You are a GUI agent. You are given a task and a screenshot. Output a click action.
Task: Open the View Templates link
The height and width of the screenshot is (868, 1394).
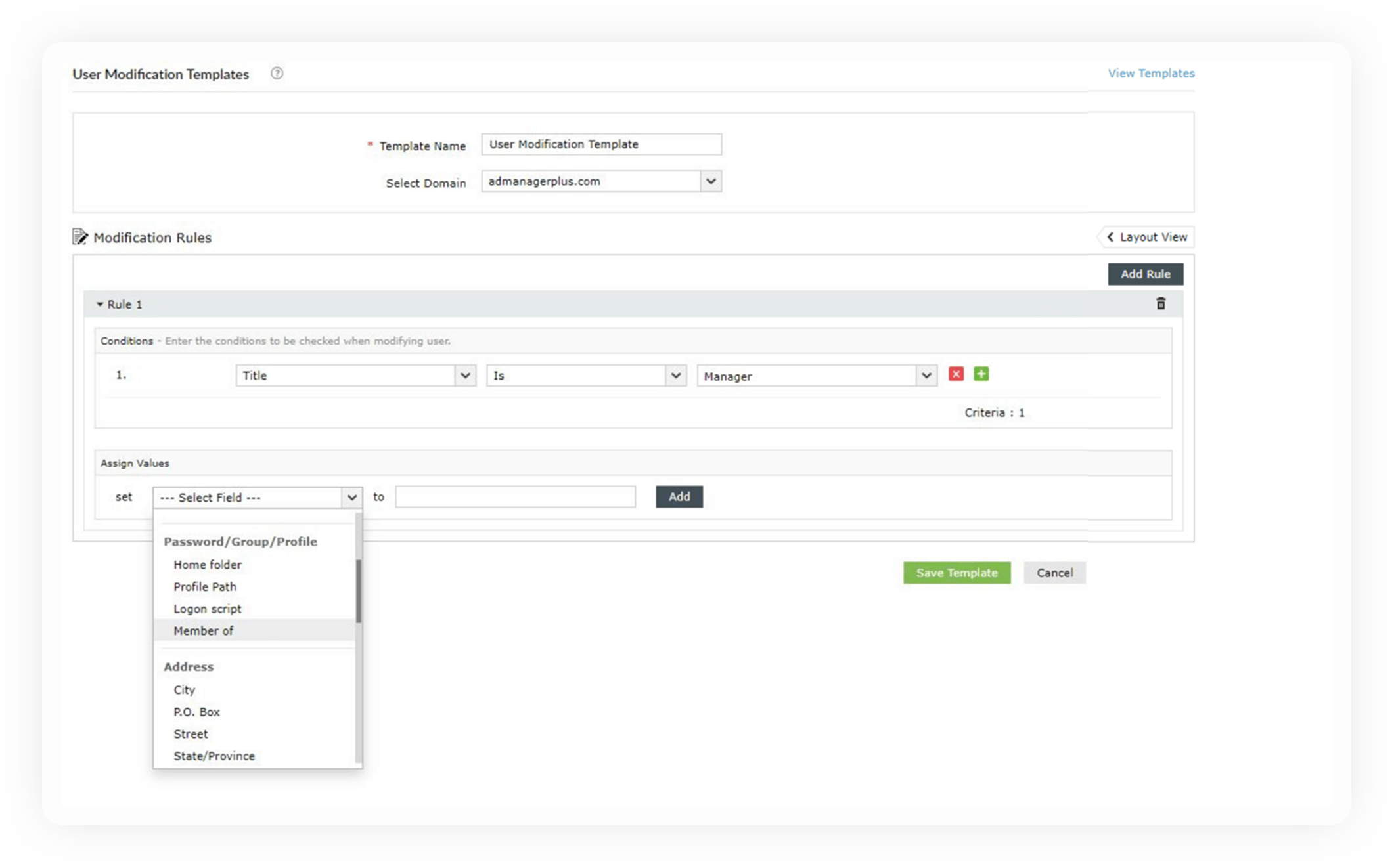(1151, 73)
